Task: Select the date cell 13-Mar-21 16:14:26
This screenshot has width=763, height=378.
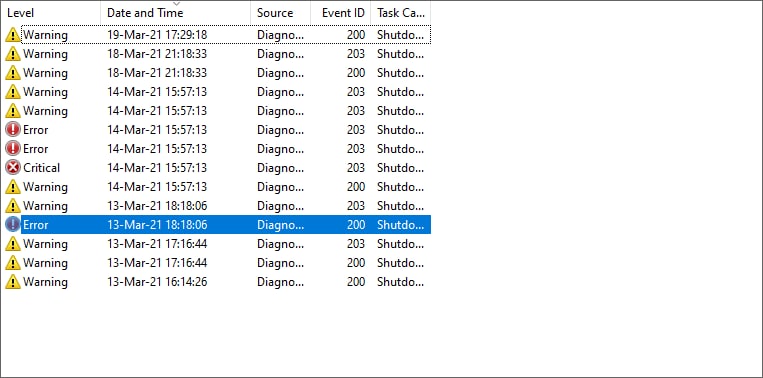Action: tap(157, 282)
